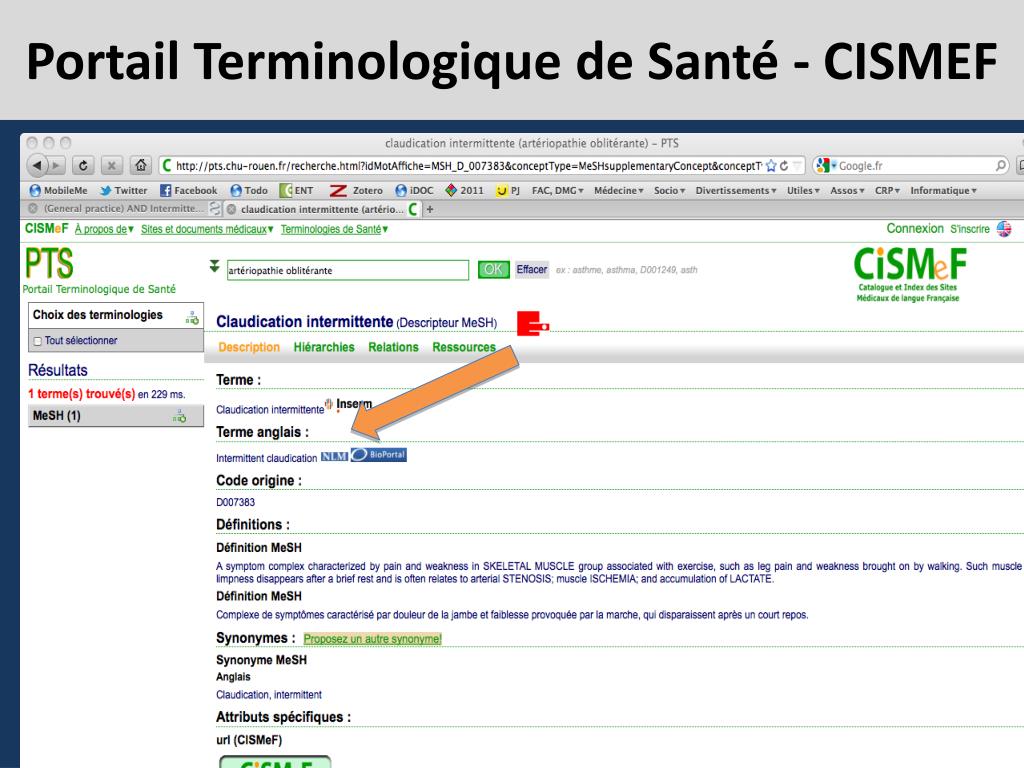Open the PJ bookmark
The width and height of the screenshot is (1024, 768).
(x=508, y=190)
